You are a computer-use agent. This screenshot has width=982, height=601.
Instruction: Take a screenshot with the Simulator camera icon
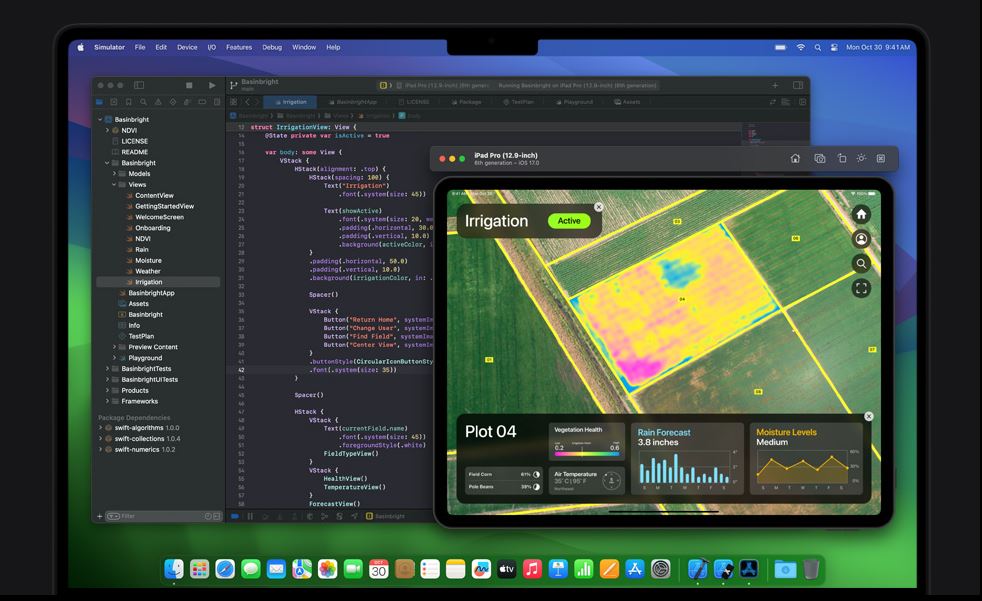click(819, 158)
